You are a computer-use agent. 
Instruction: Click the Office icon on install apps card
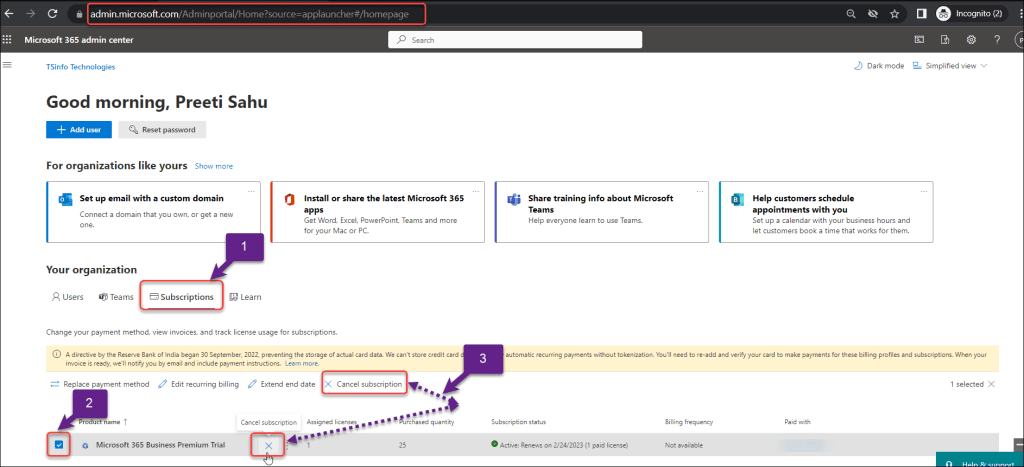click(x=290, y=199)
